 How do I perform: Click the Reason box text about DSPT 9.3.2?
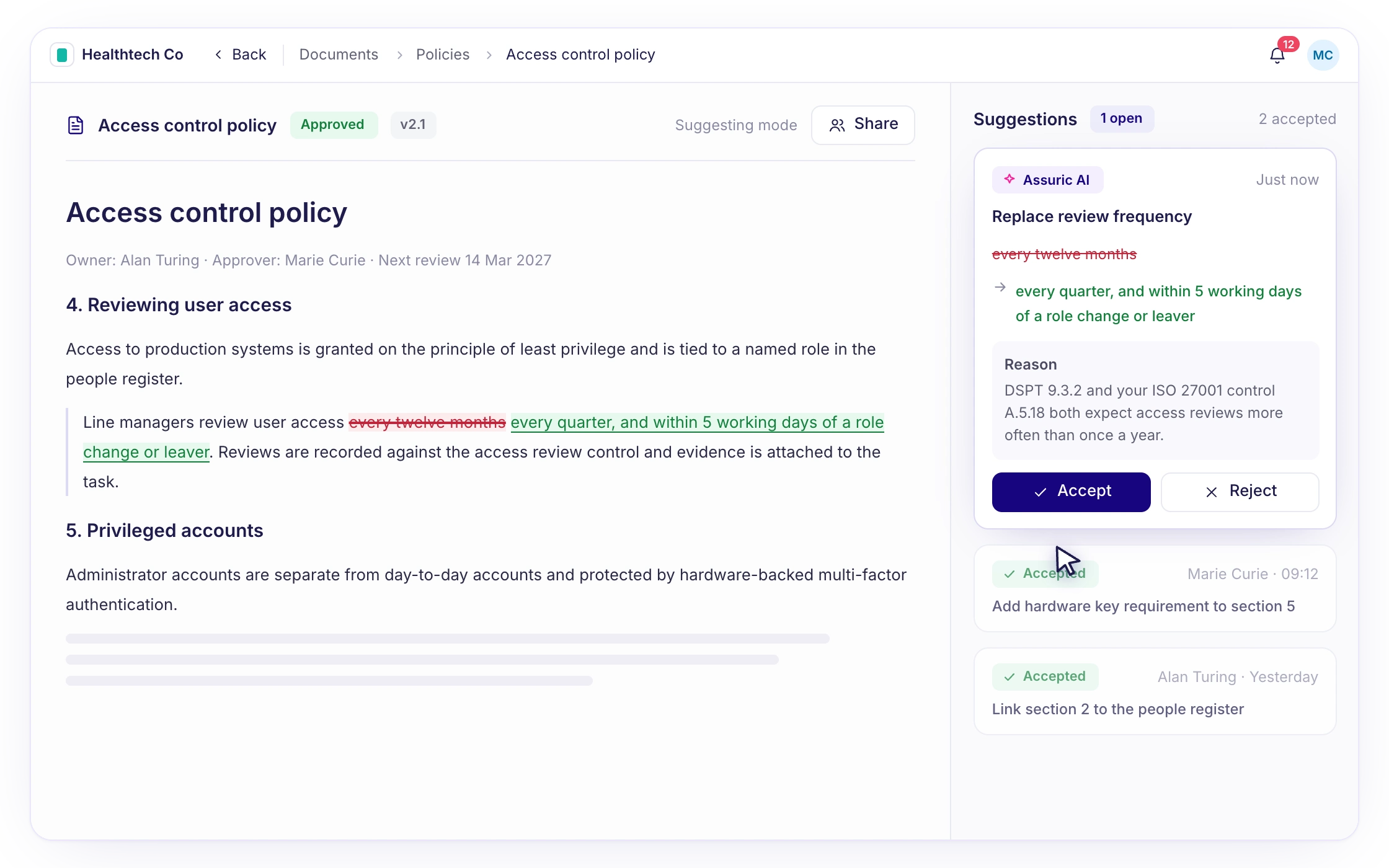1155,401
